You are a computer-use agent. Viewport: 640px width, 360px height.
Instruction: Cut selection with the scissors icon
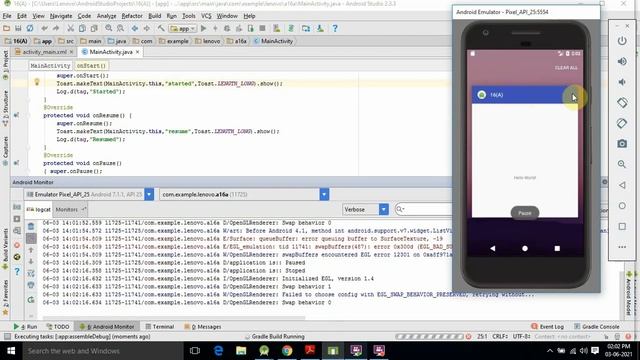(71, 29)
